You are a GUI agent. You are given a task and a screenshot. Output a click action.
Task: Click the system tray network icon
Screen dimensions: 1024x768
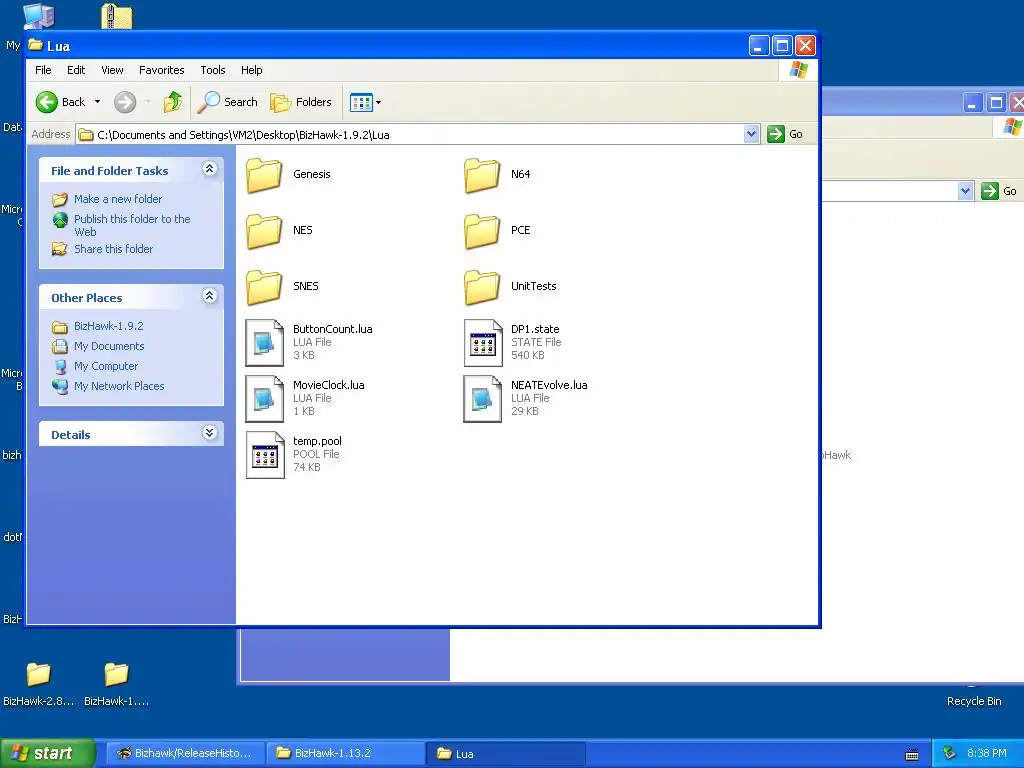click(949, 754)
